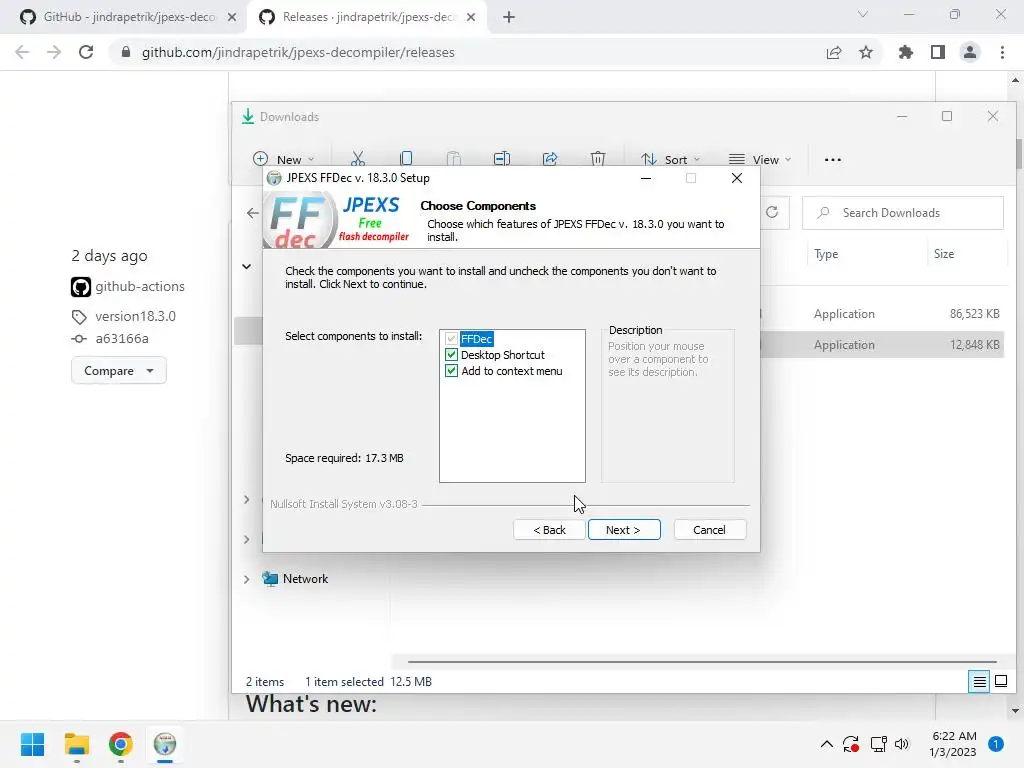The height and width of the screenshot is (768, 1024).
Task: Click the Paste icon in Downloads toolbar
Action: (x=454, y=159)
